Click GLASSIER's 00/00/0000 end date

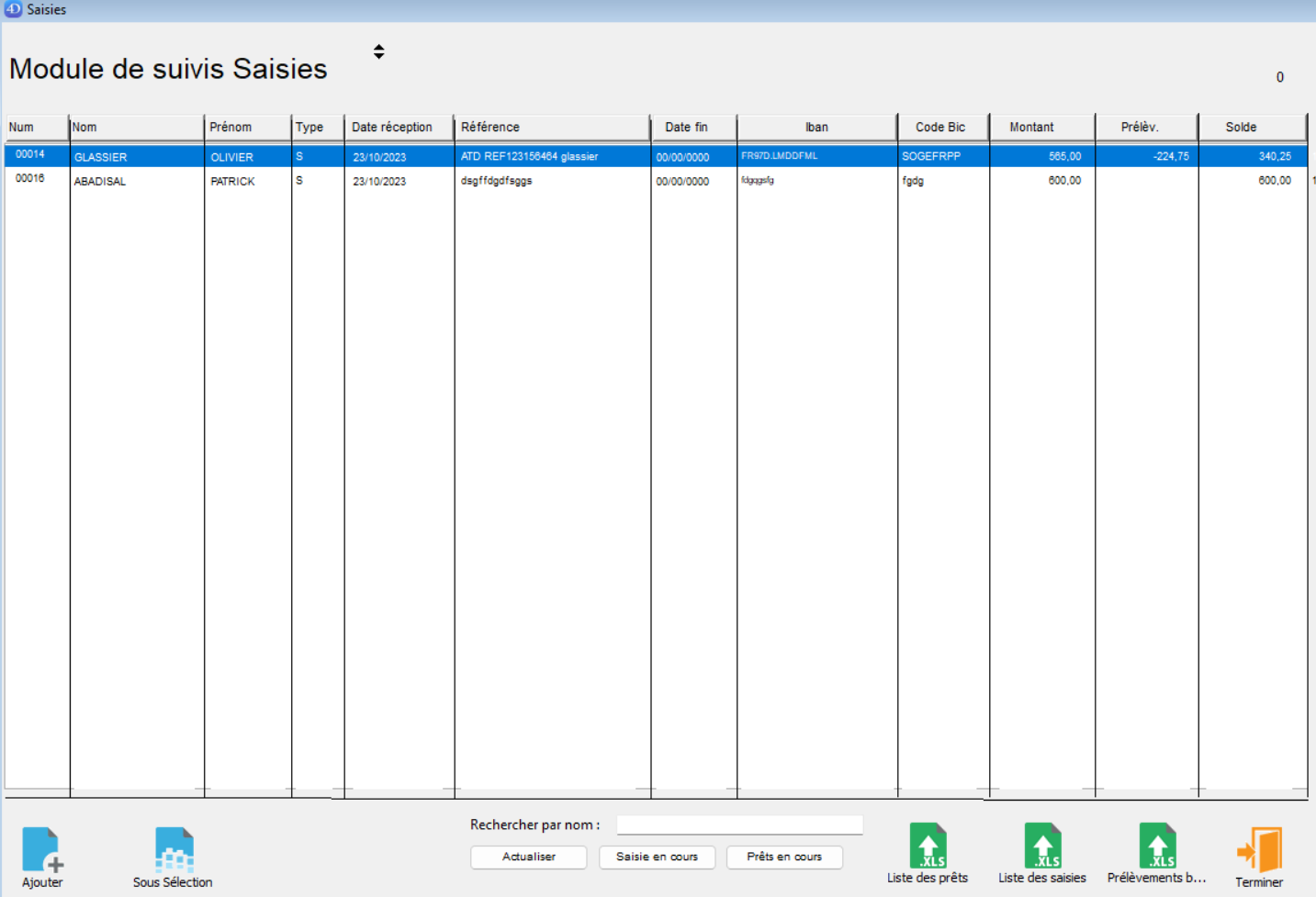point(682,157)
